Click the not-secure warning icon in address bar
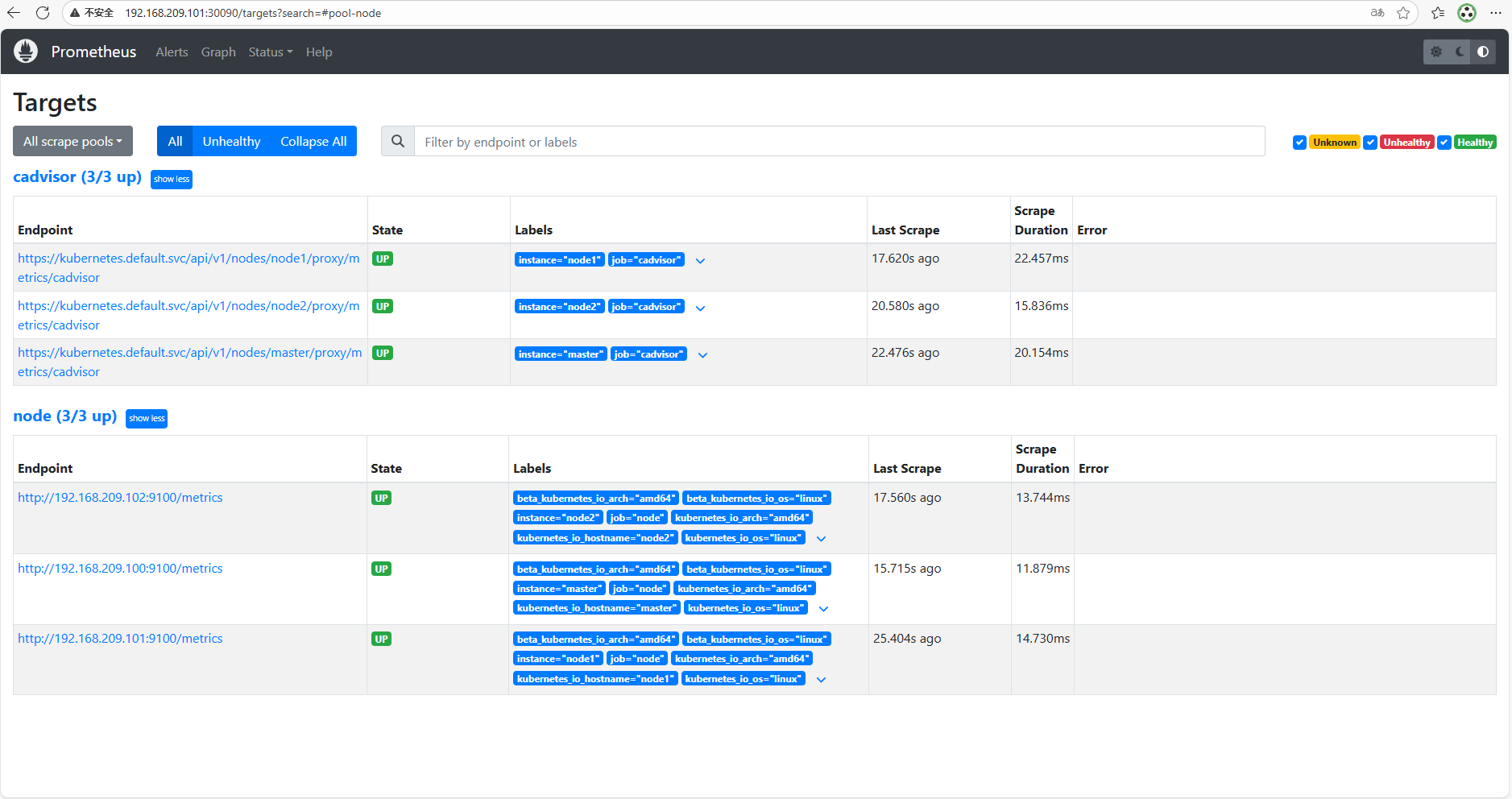The height and width of the screenshot is (799, 1512). (x=75, y=13)
